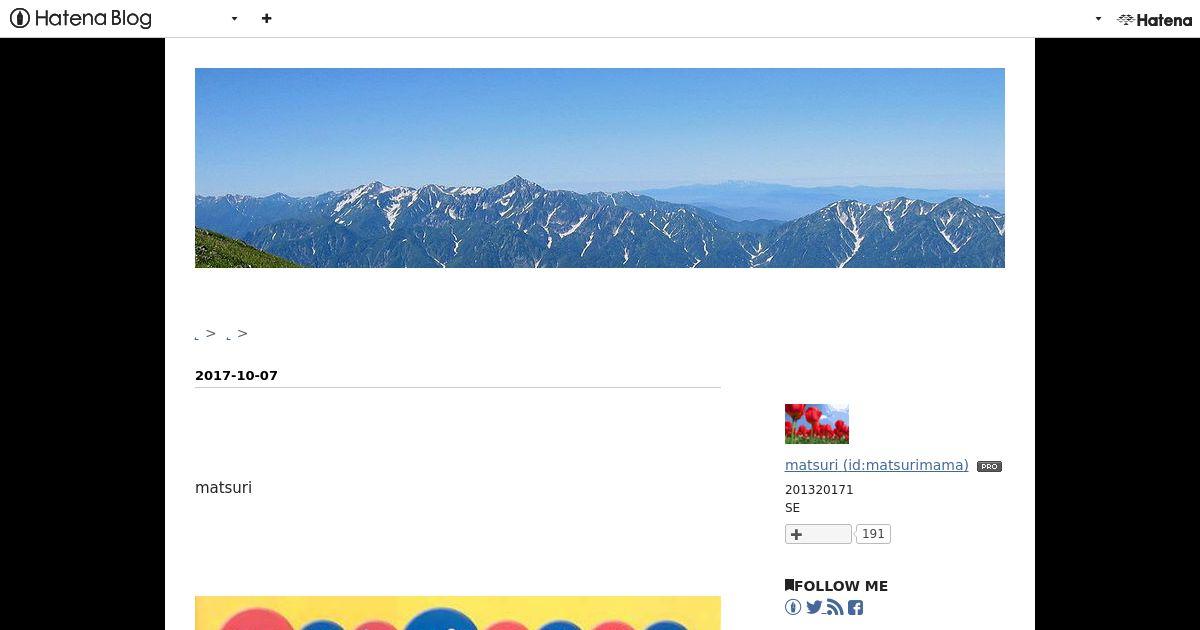Screen dimensions: 1200x630
Task: Open the Twitter follow icon
Action: (814, 607)
